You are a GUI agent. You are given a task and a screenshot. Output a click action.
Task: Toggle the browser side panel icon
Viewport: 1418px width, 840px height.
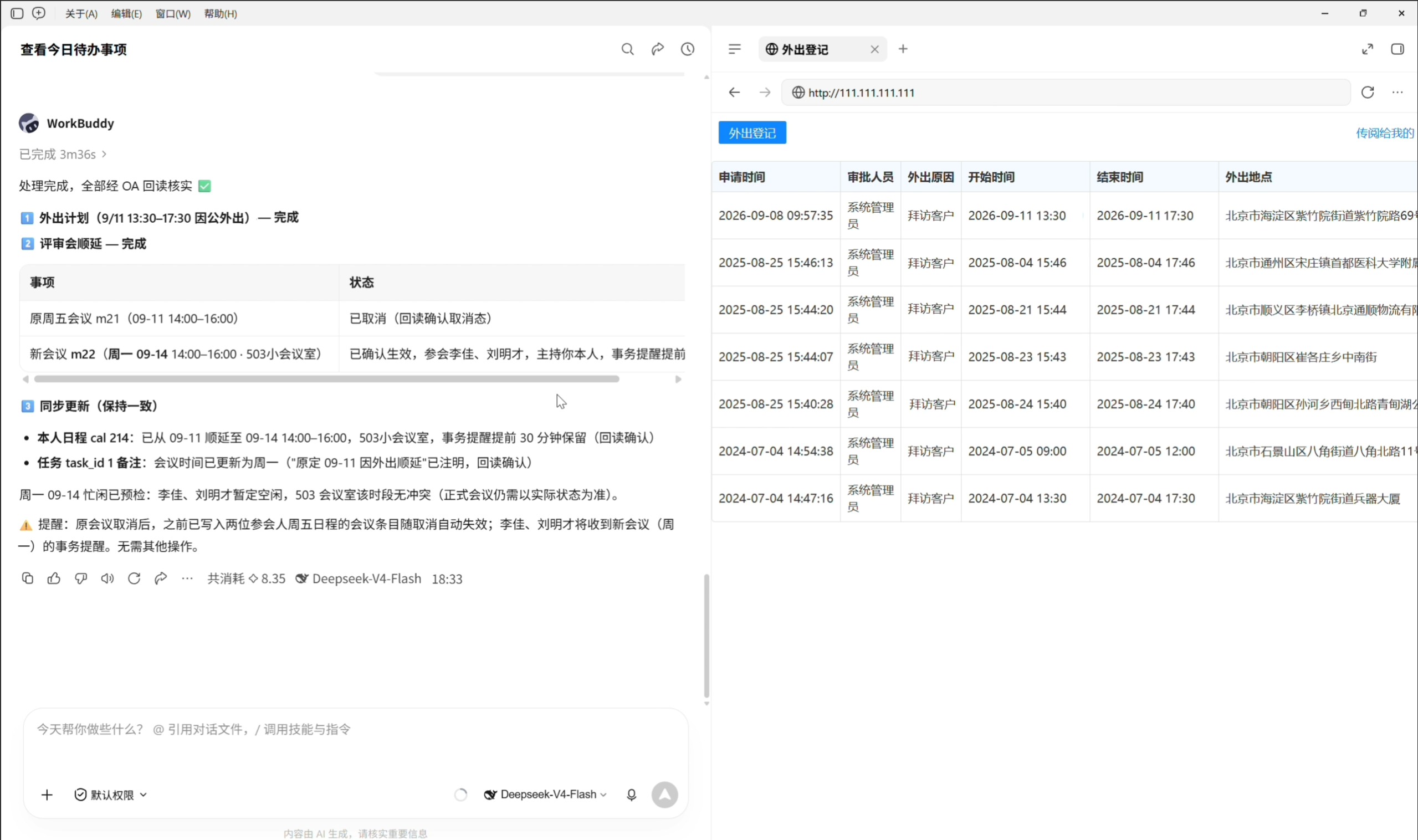pyautogui.click(x=1397, y=49)
